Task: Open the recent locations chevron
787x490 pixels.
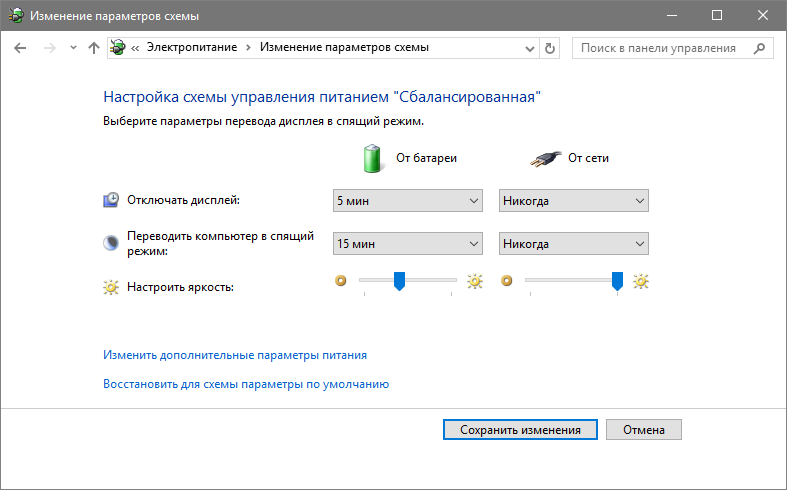Action: tap(73, 48)
